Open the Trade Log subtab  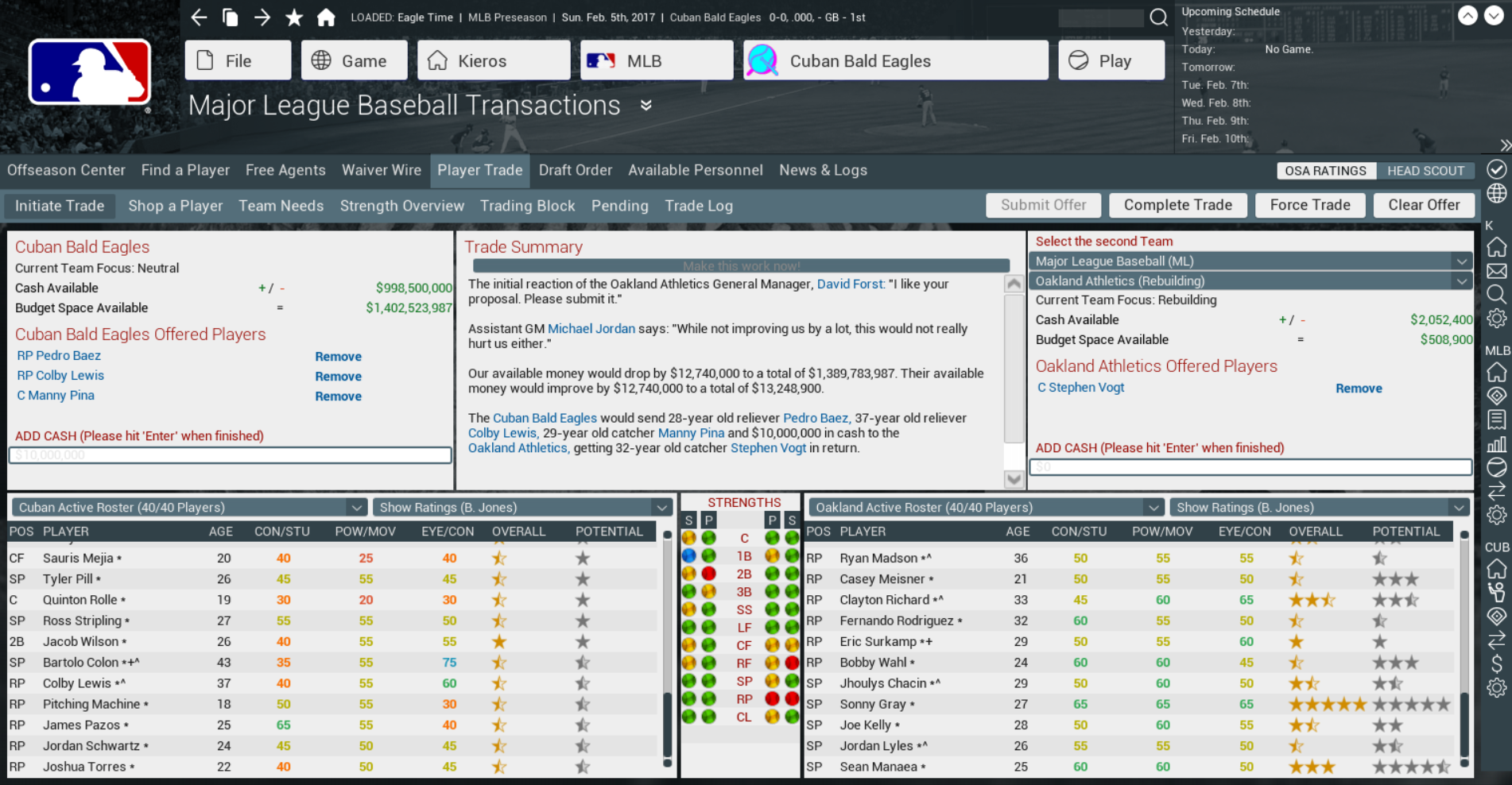(x=699, y=206)
